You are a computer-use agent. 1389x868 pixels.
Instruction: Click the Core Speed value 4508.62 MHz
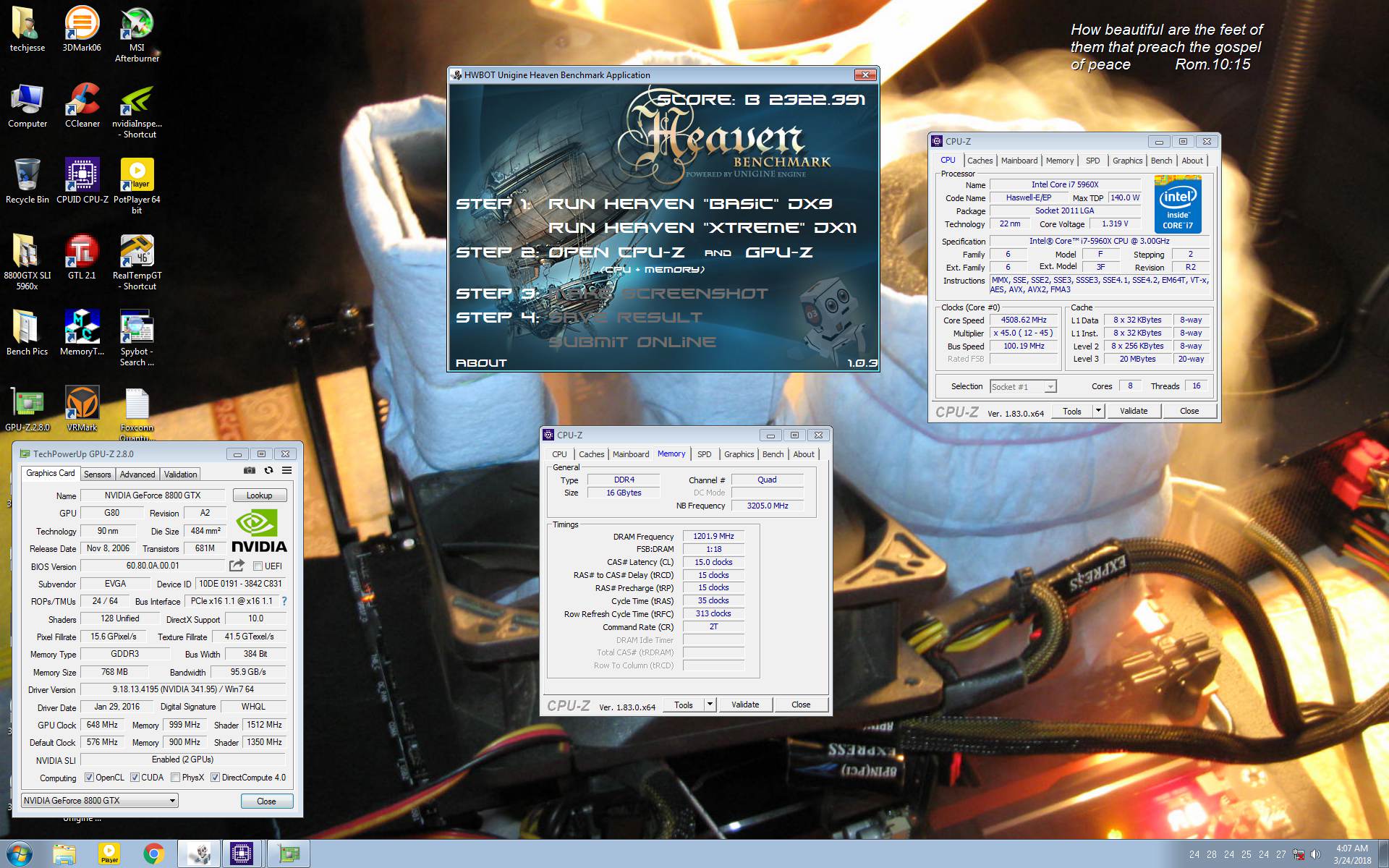click(1024, 320)
